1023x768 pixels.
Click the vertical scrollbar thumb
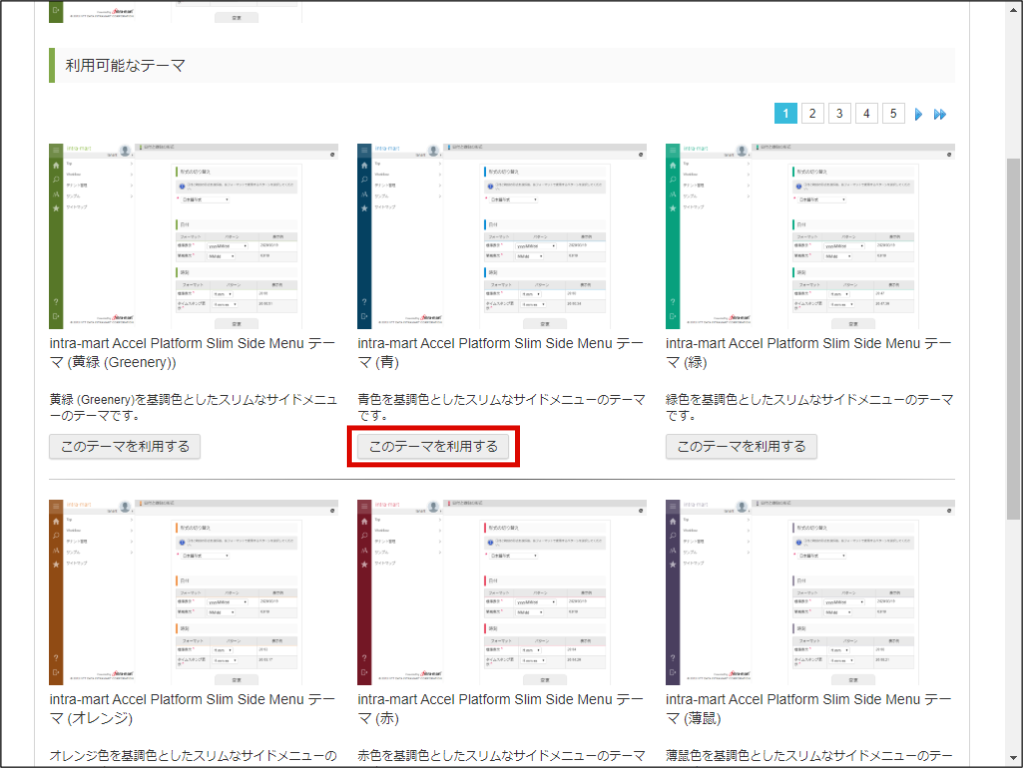pyautogui.click(x=1013, y=338)
